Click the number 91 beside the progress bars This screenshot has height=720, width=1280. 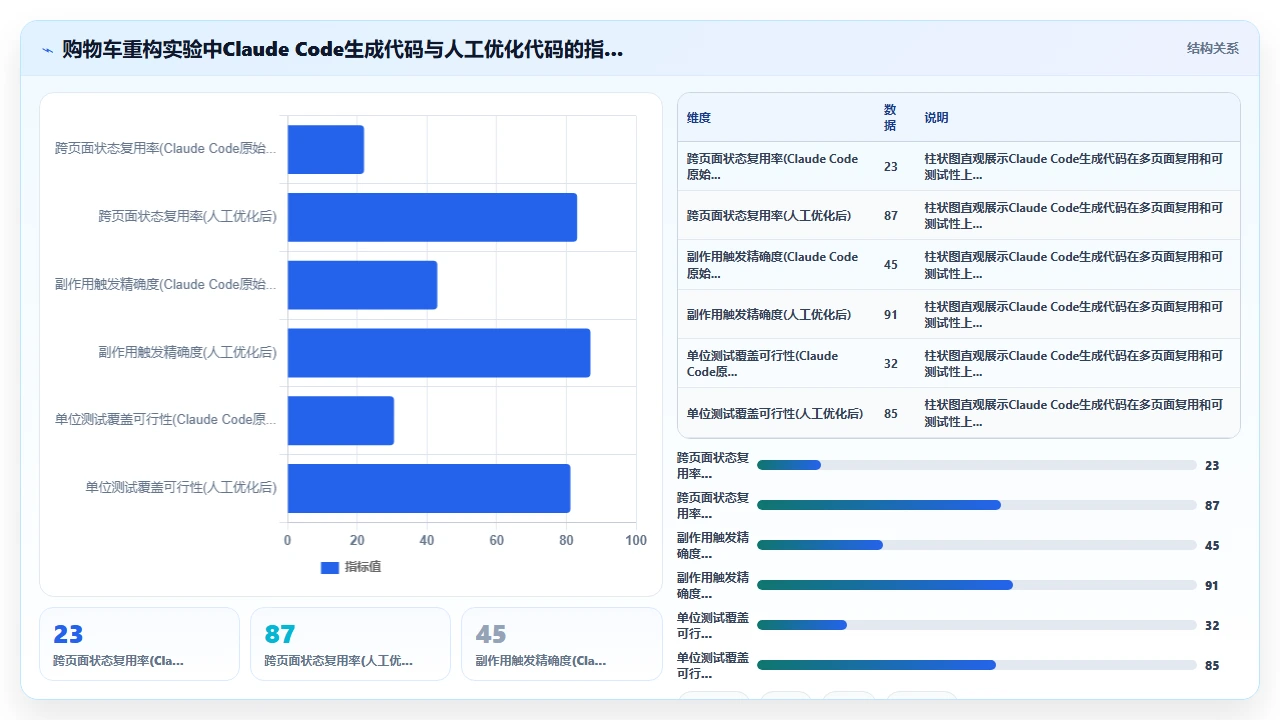point(1212,585)
